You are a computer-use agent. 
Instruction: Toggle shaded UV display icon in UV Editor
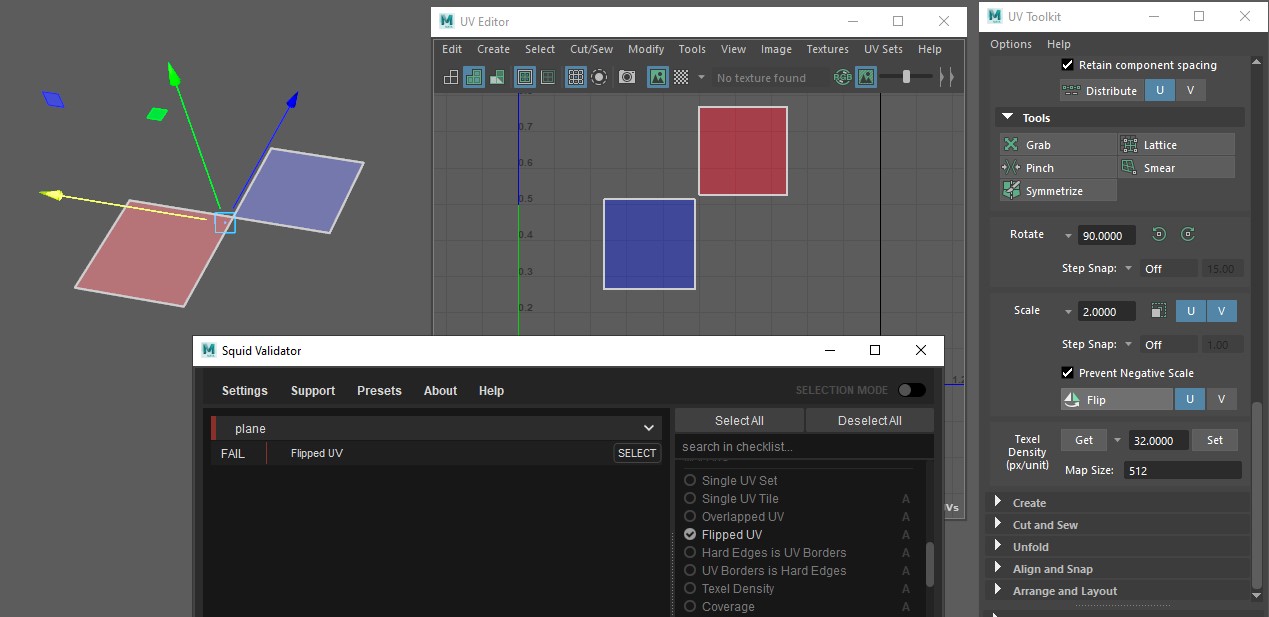[474, 77]
